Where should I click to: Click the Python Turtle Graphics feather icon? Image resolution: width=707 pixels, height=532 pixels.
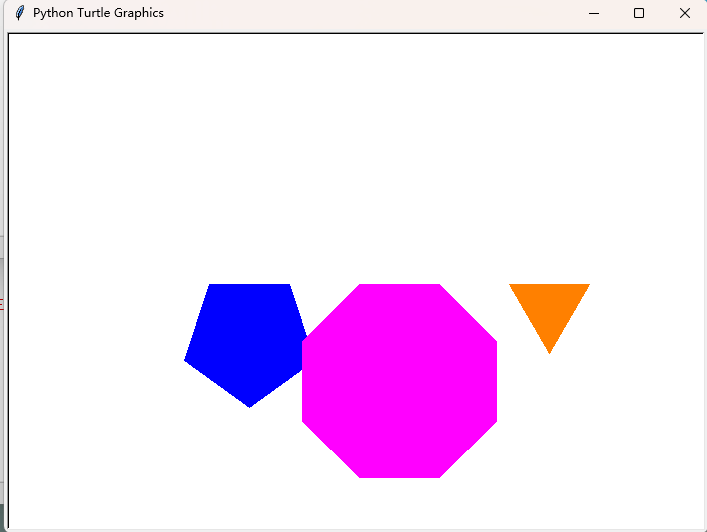19,13
